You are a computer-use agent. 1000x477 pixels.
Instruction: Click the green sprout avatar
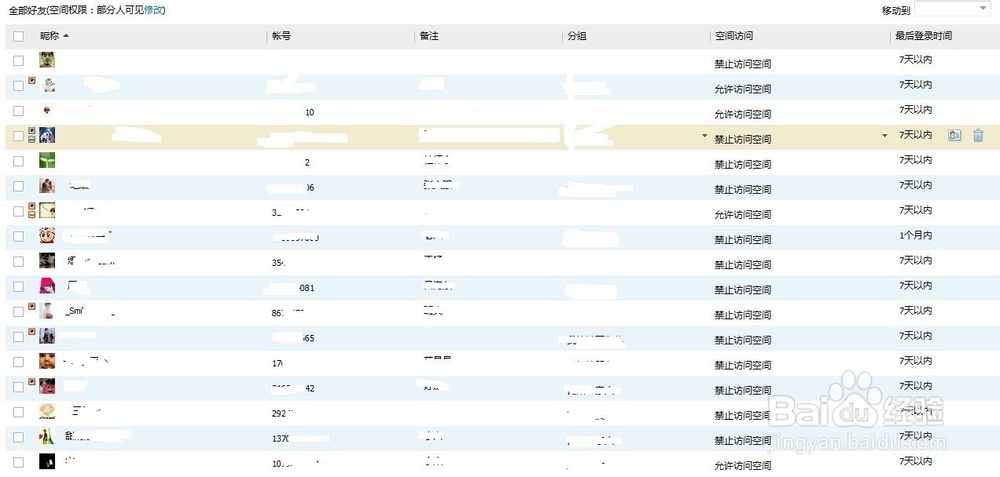pos(47,160)
